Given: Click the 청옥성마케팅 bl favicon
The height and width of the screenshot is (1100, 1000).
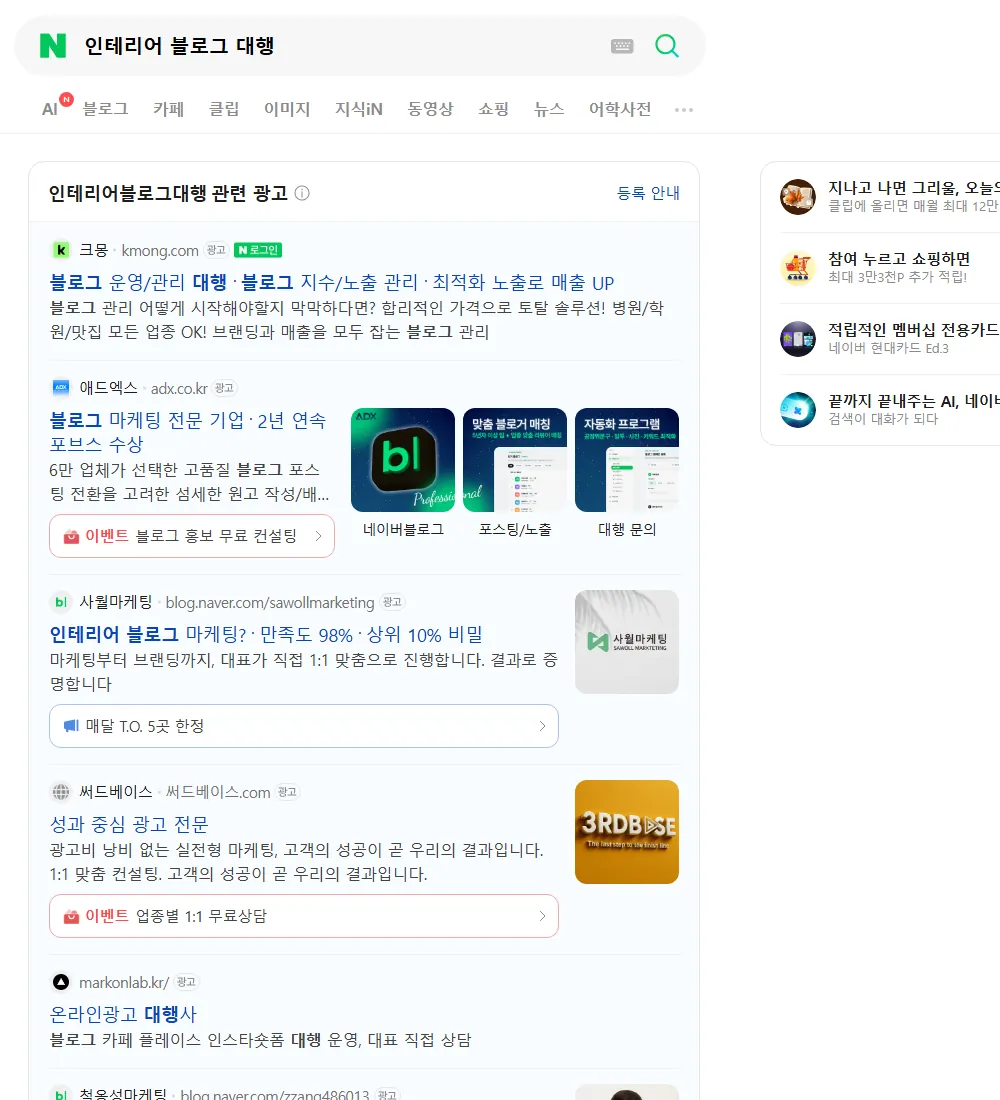Looking at the screenshot, I should (61, 1094).
